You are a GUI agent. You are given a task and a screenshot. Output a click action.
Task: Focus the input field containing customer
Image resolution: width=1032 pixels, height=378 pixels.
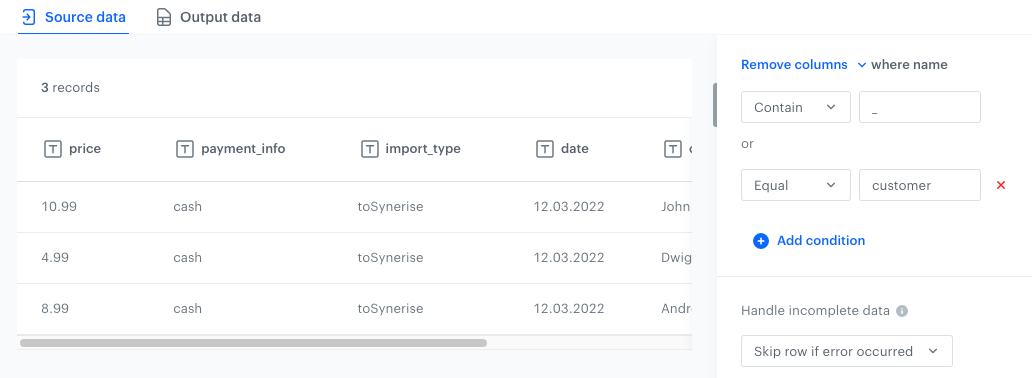919,186
